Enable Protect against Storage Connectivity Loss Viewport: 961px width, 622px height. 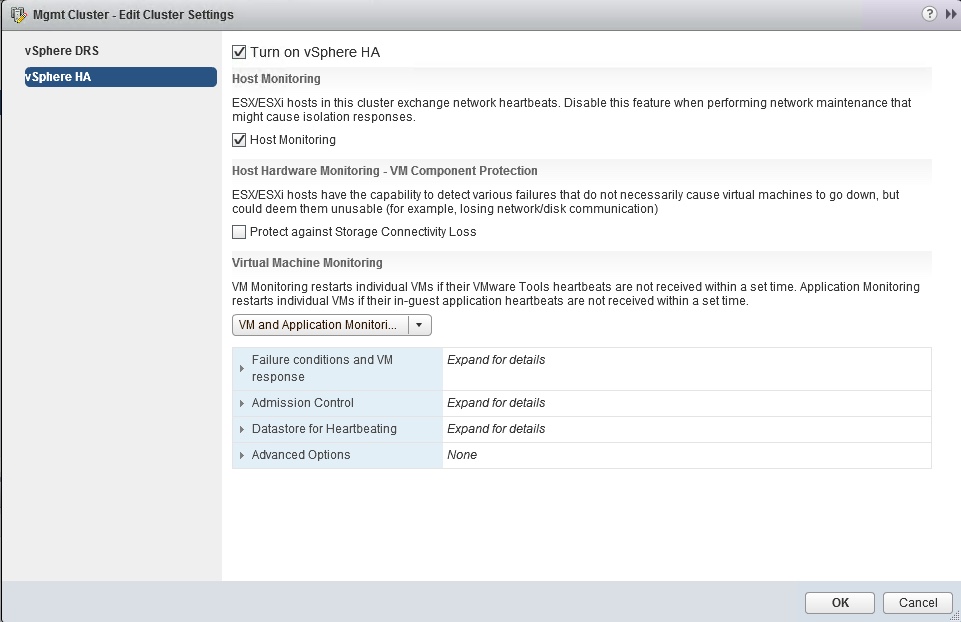point(239,232)
